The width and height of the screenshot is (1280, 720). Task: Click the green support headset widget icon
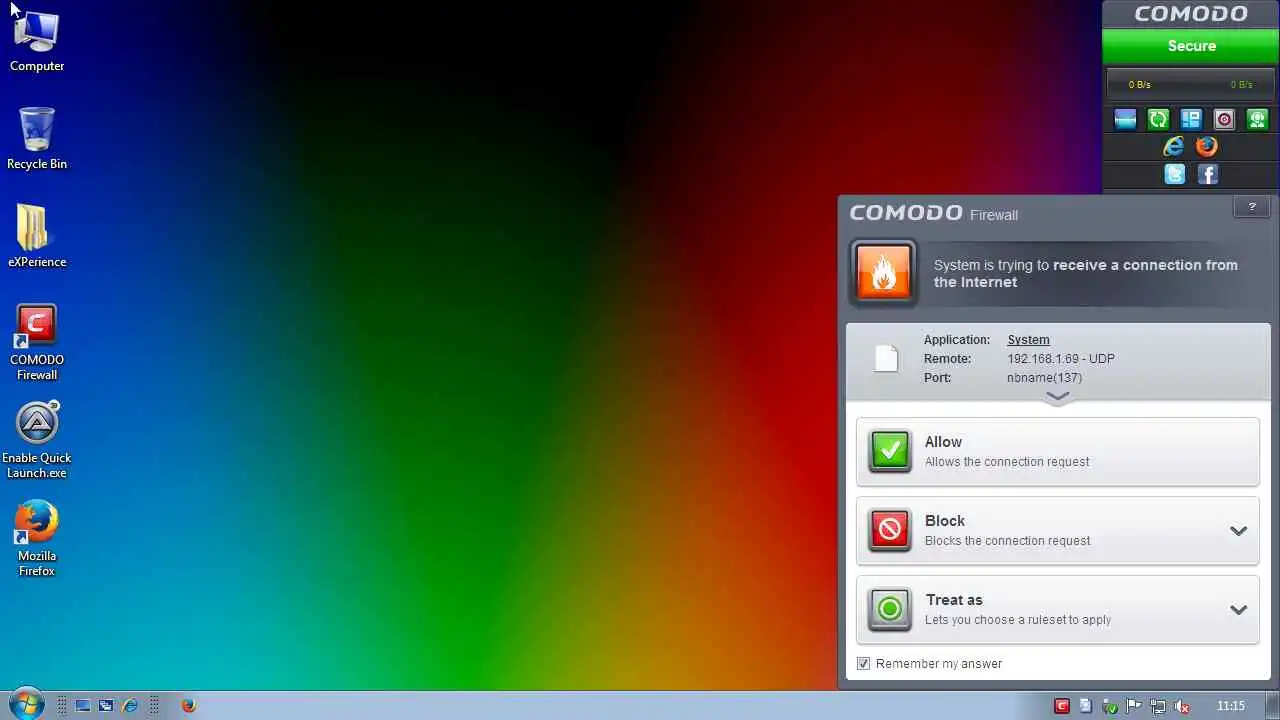pos(1257,120)
